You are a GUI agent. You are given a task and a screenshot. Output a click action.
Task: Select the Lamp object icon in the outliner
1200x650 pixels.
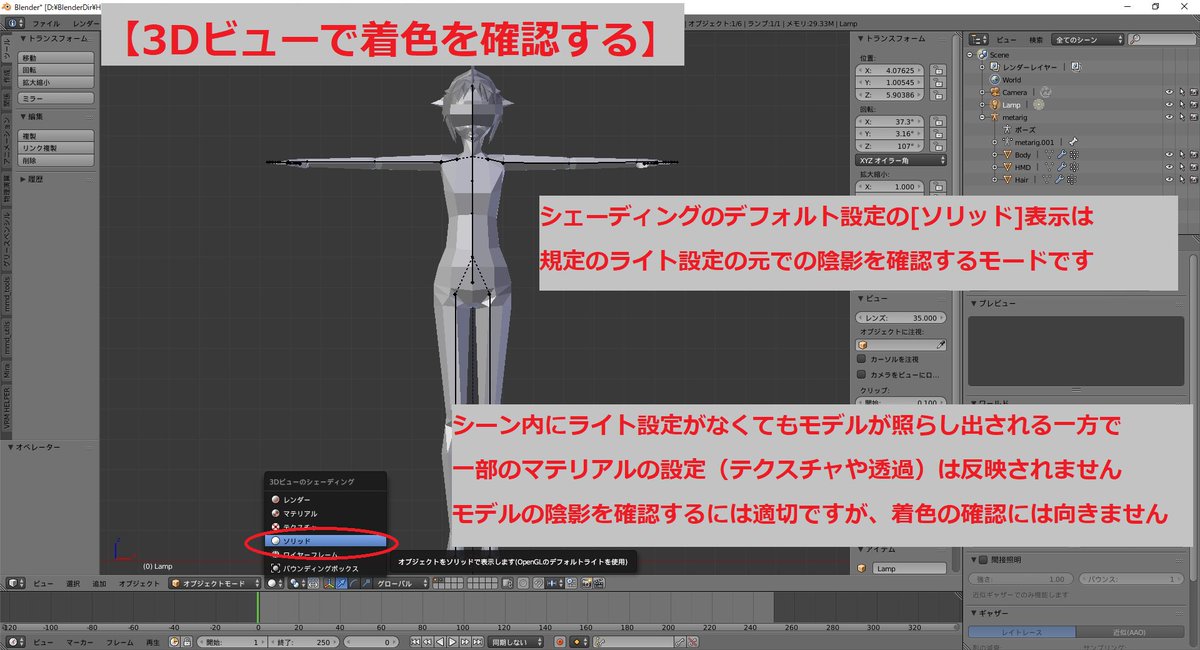pyautogui.click(x=995, y=104)
